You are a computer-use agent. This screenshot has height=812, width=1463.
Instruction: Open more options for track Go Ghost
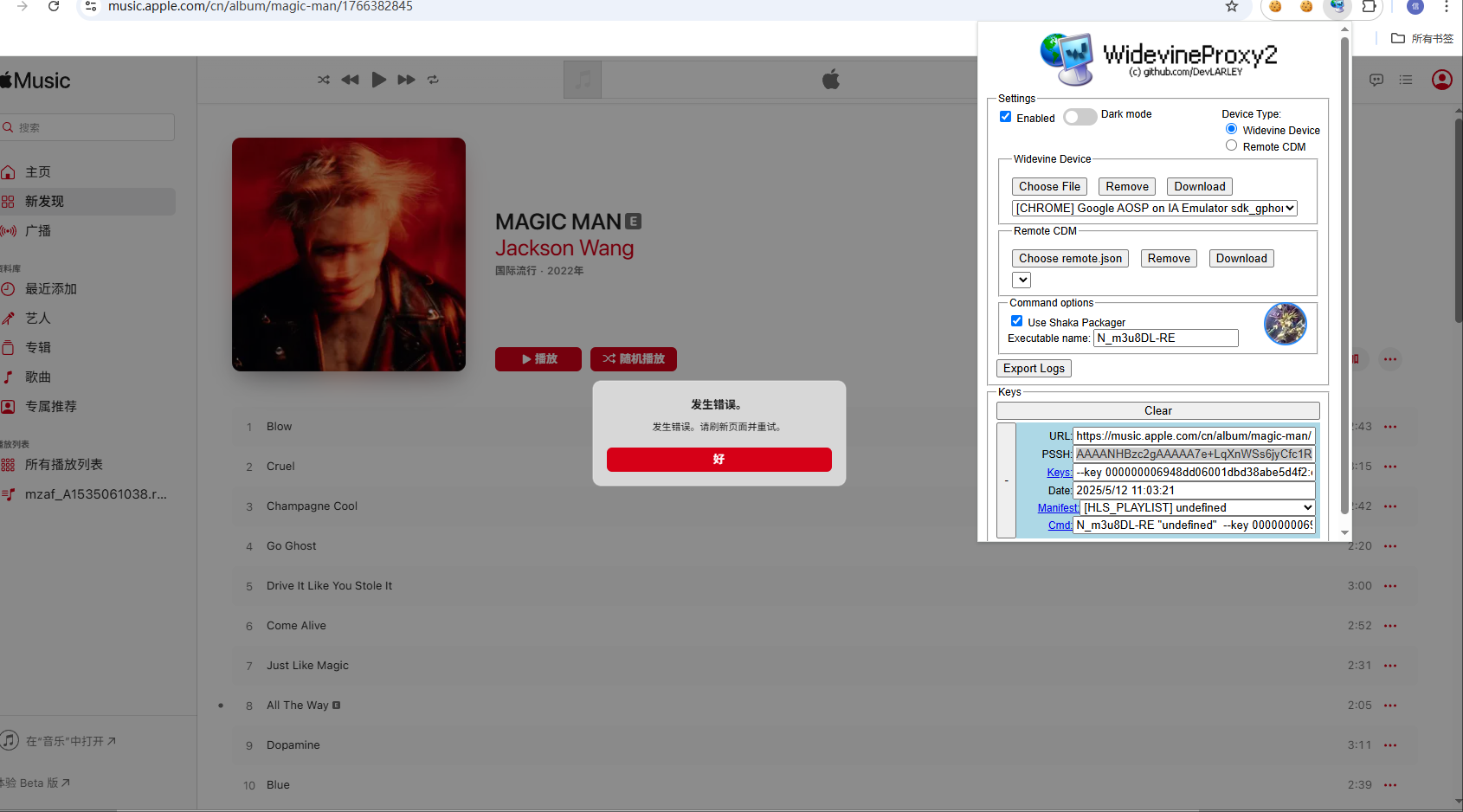(1390, 546)
